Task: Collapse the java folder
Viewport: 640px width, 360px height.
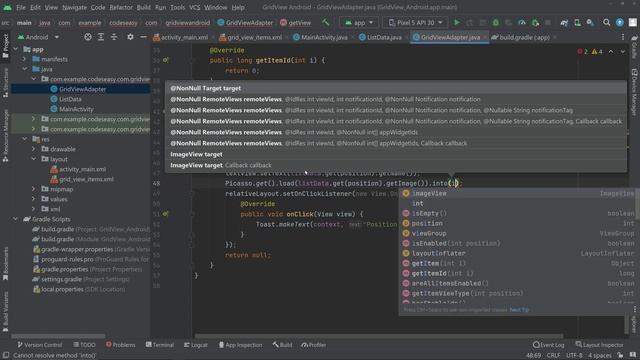Action: 24,69
